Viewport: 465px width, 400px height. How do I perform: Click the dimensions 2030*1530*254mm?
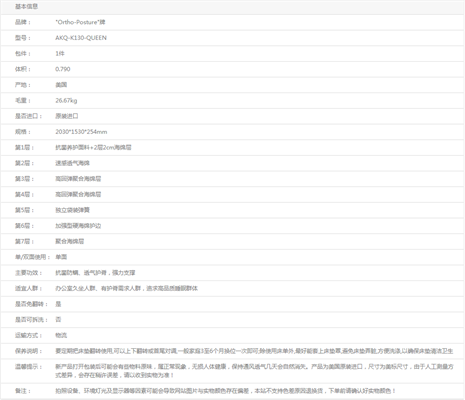point(81,132)
